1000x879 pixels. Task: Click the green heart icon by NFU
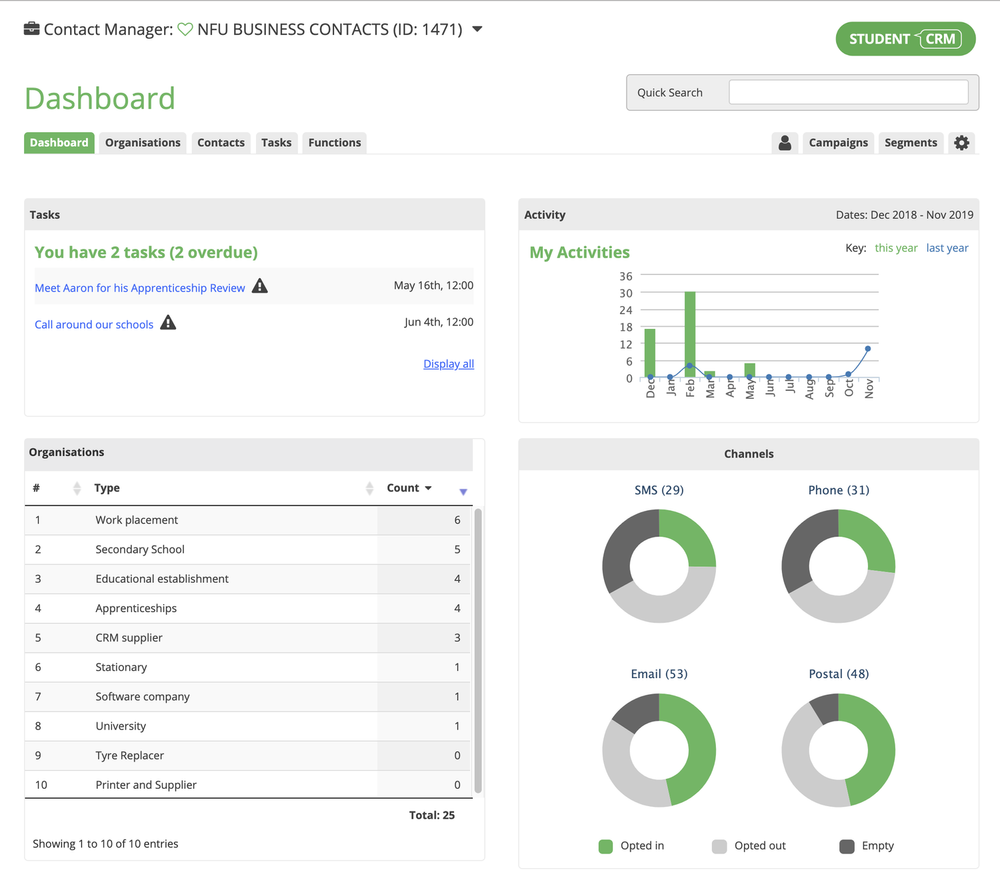(185, 29)
